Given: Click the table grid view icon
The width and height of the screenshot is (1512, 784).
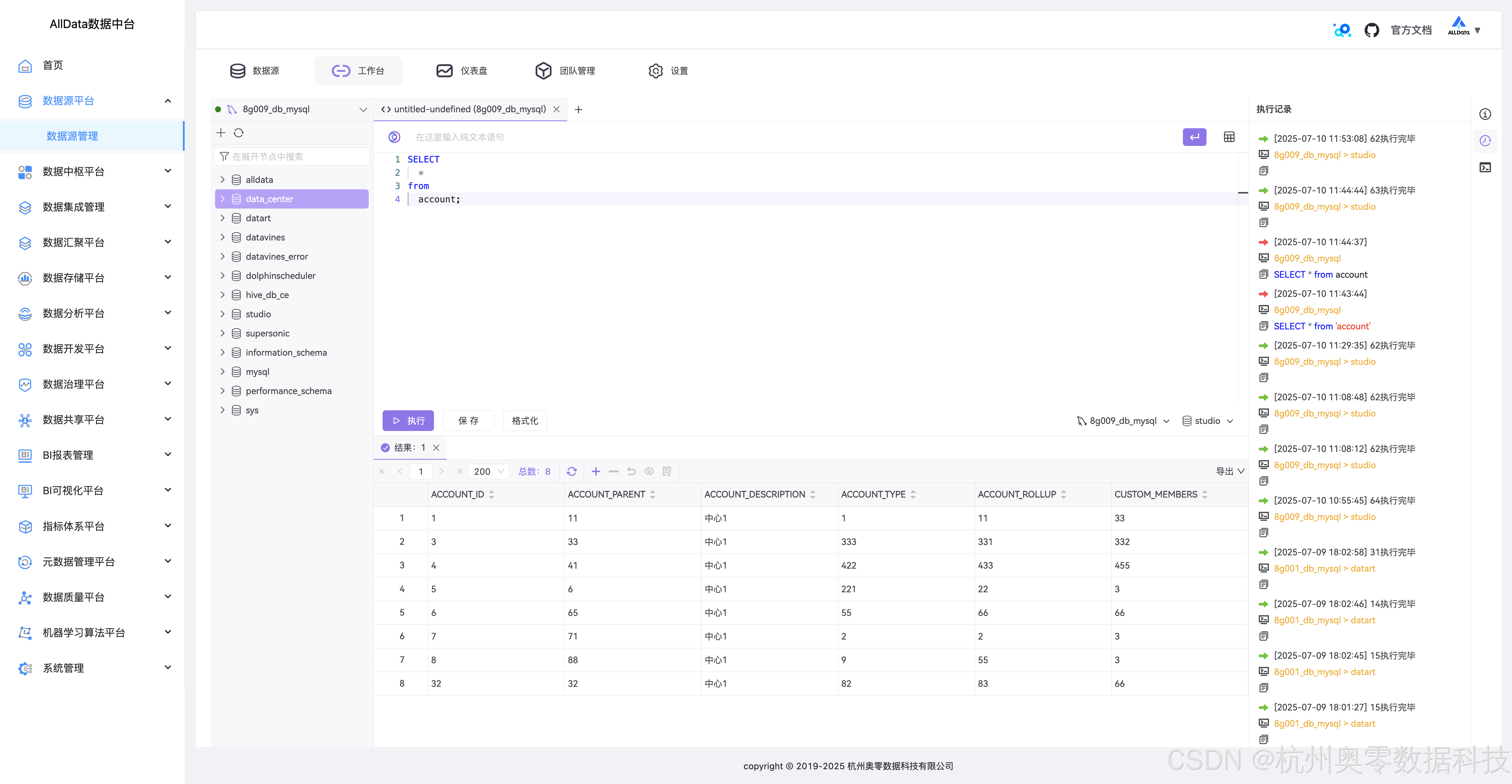Looking at the screenshot, I should tap(1228, 137).
